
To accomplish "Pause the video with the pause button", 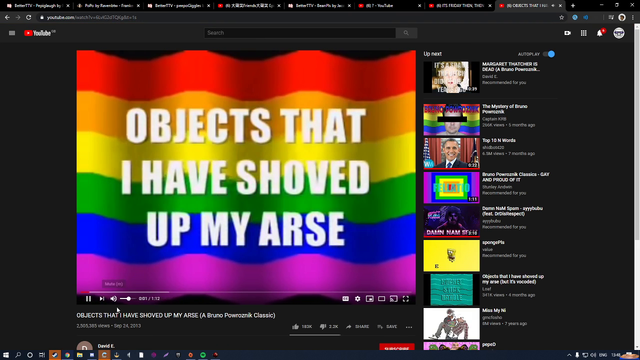I will (x=88, y=299).
